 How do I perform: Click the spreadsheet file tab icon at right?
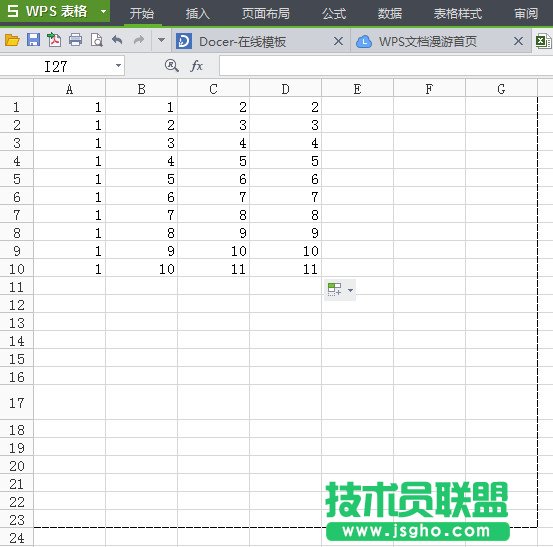543,41
